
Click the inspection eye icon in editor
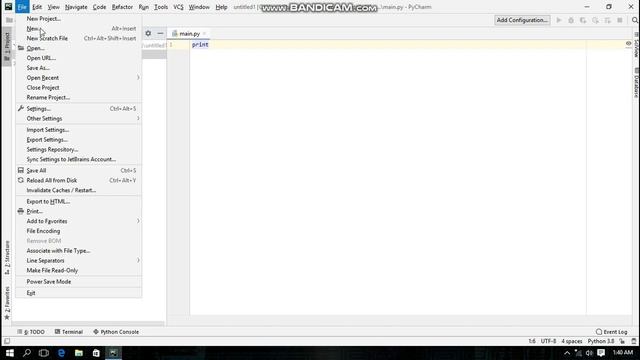pos(629,44)
